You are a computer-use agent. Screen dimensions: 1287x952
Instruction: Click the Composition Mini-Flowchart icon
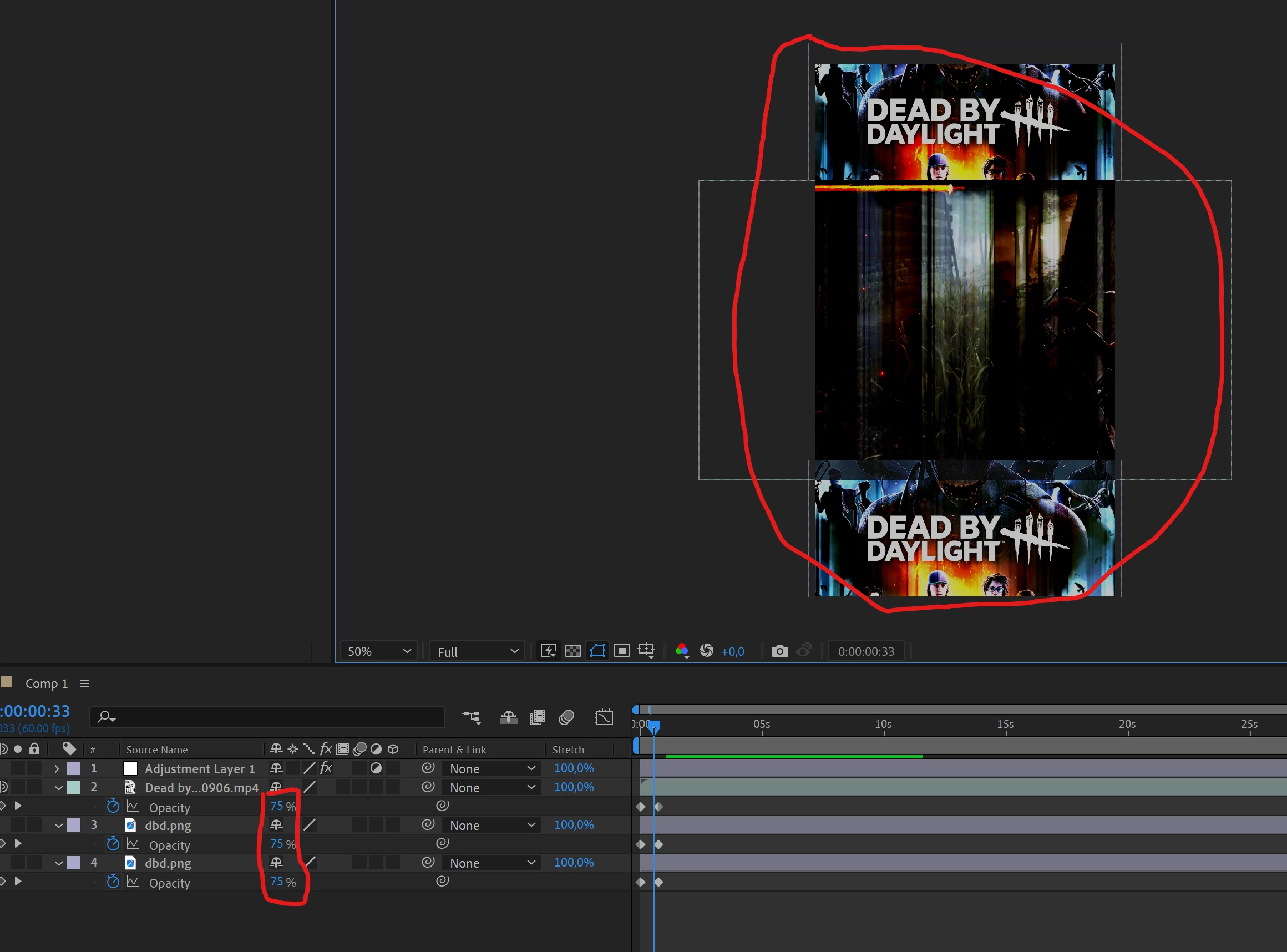point(471,717)
